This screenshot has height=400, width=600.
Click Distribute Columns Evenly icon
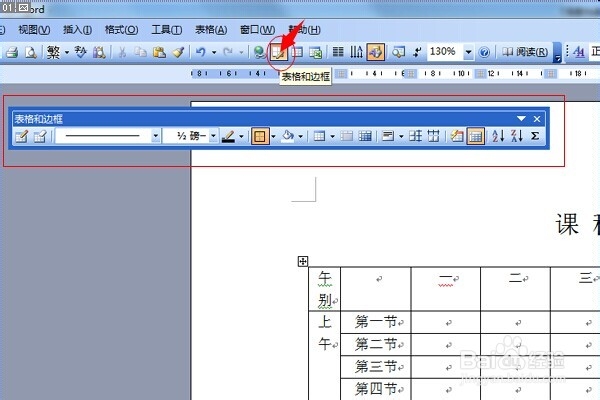tap(434, 136)
